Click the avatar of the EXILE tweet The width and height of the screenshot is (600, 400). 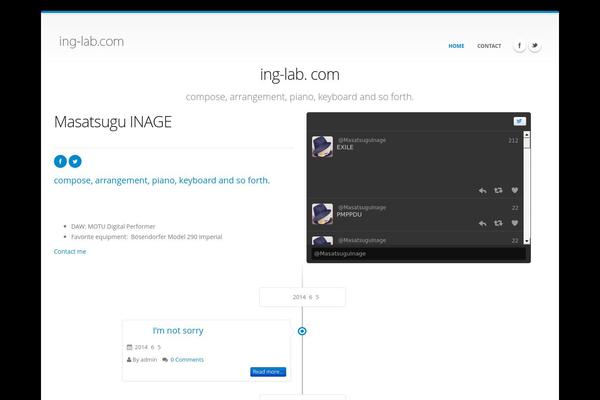point(322,146)
